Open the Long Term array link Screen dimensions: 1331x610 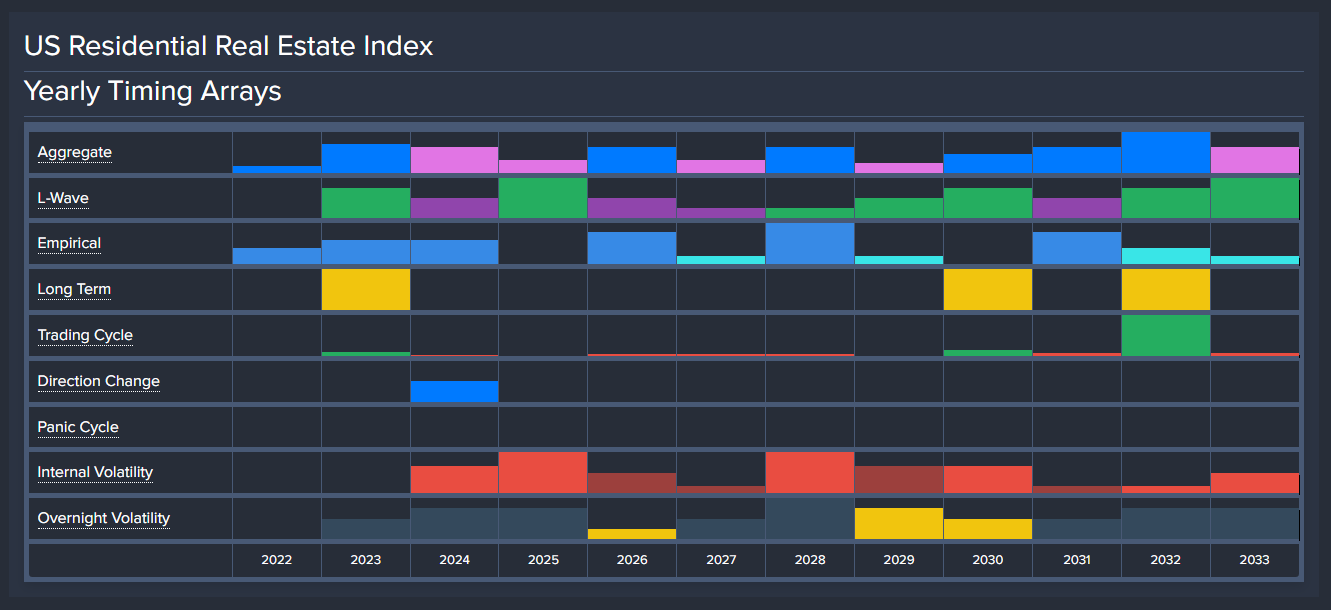(74, 289)
